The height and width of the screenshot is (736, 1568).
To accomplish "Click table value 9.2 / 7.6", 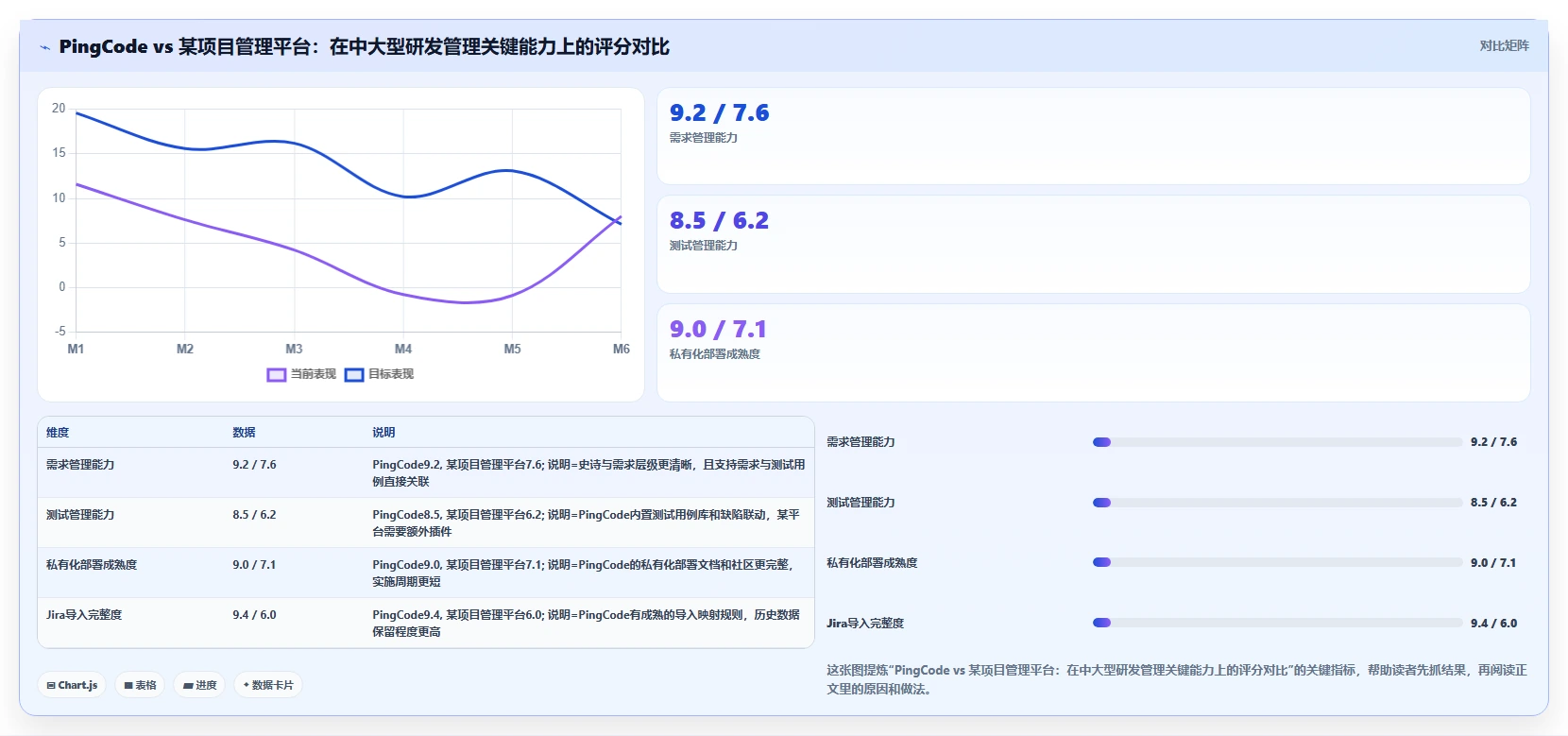I will tap(254, 465).
